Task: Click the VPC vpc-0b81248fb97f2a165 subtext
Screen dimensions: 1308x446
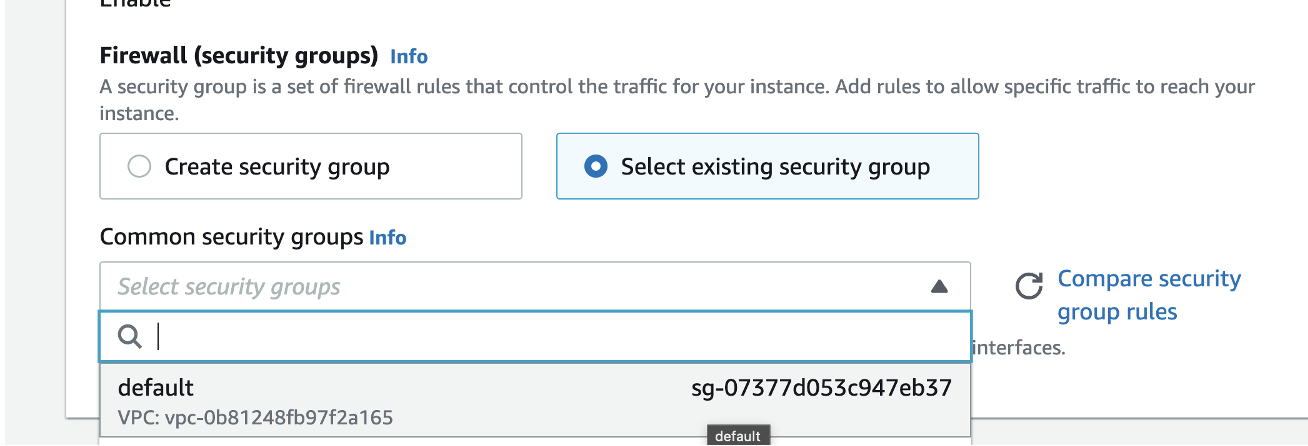Action: [255, 417]
